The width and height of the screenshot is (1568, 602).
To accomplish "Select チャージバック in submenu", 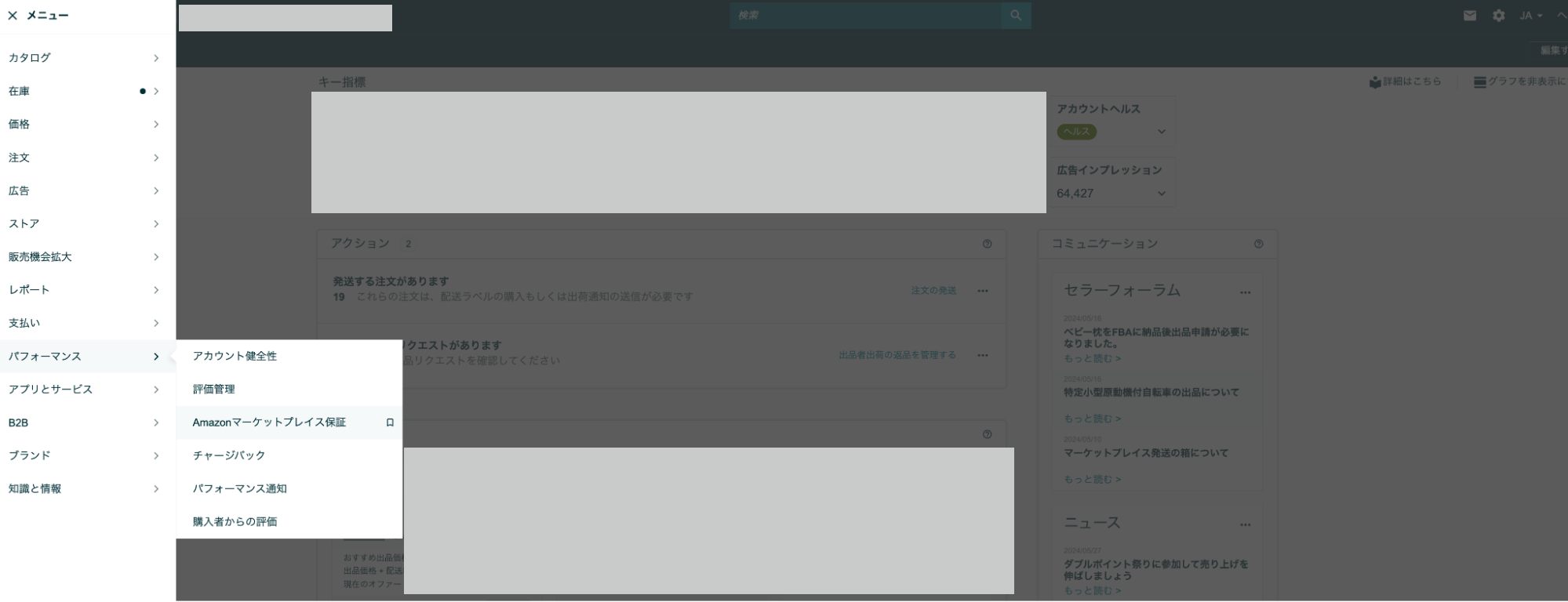I will tap(229, 455).
